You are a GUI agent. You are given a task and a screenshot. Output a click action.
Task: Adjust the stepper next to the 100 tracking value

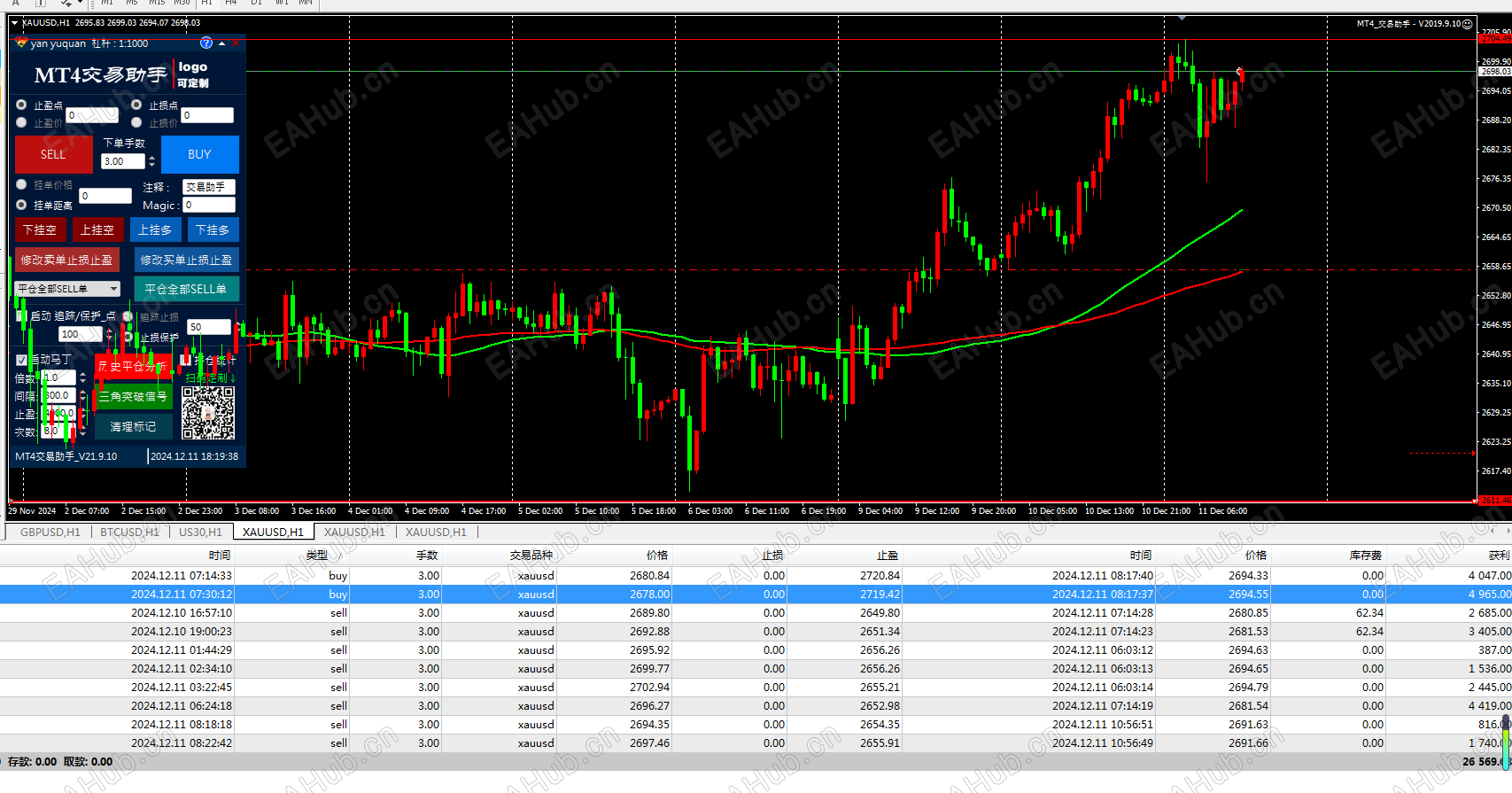109,334
